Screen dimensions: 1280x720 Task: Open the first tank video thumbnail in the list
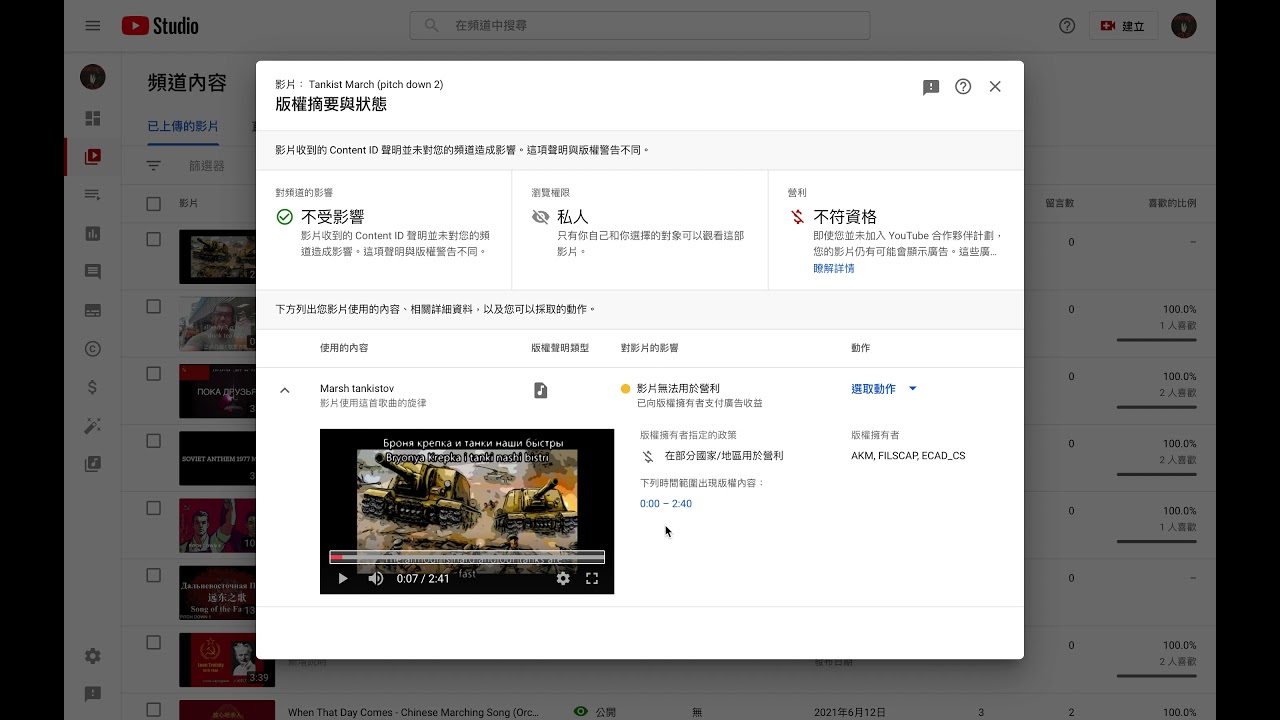click(x=217, y=257)
